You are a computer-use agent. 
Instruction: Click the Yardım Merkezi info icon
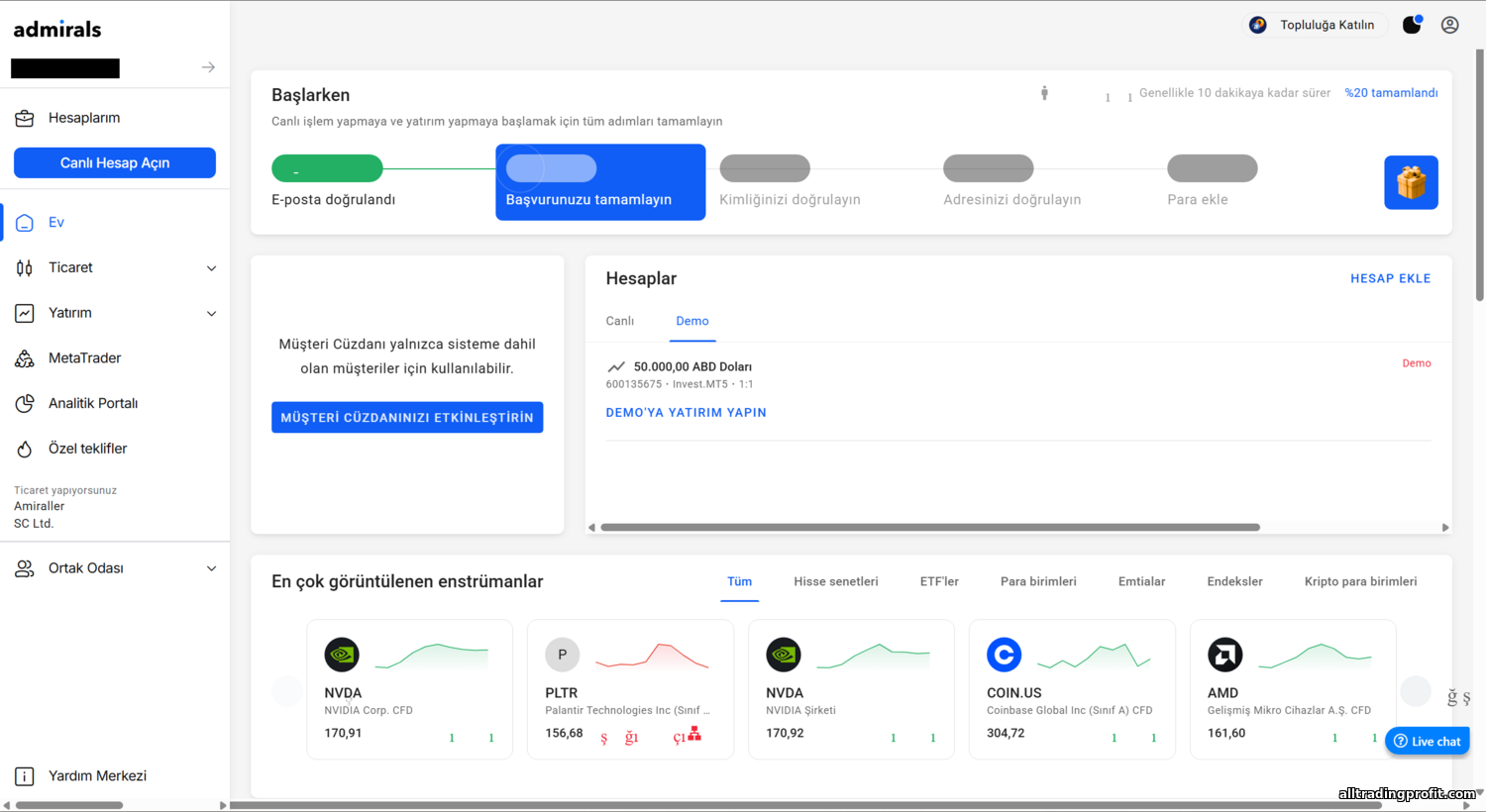25,776
